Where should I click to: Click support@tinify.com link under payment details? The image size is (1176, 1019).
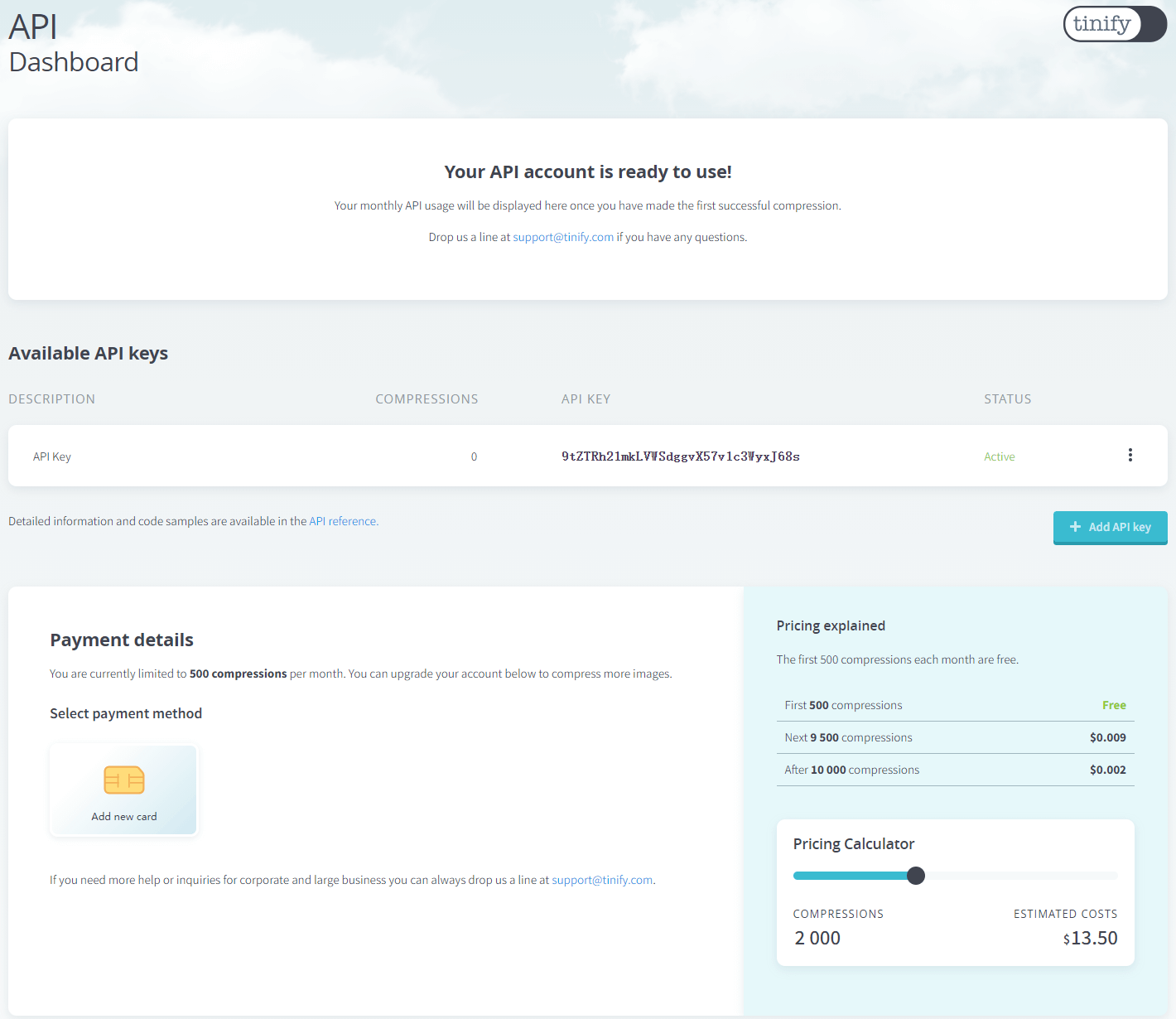[602, 880]
